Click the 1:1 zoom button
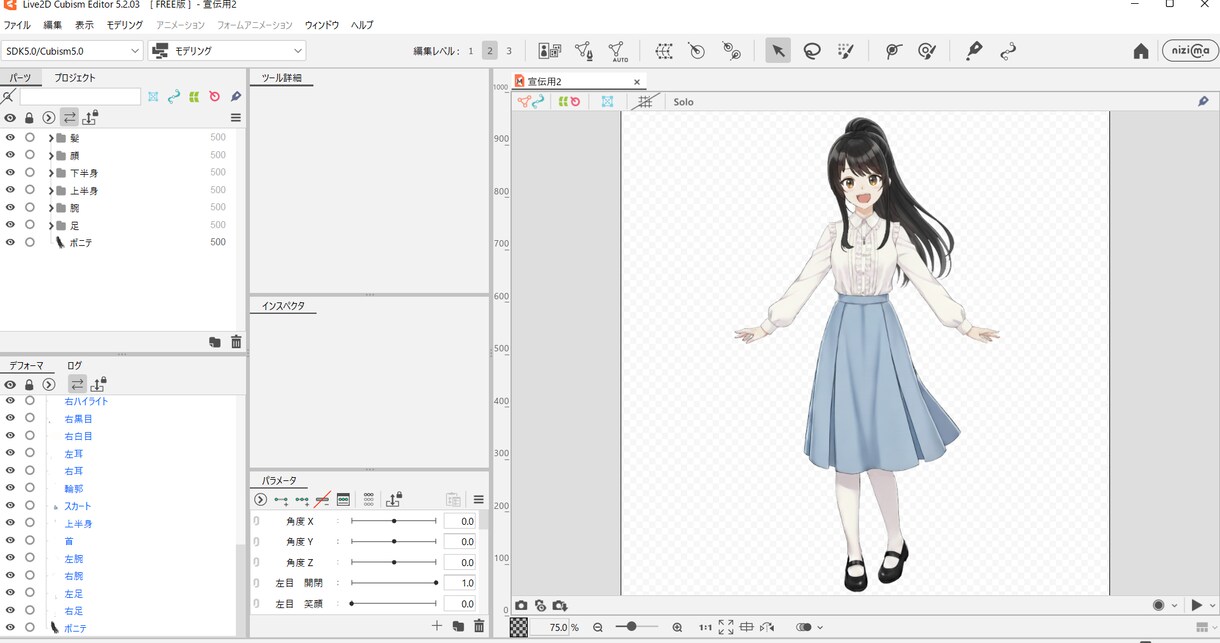Screen dimensions: 1220x643 (705, 627)
